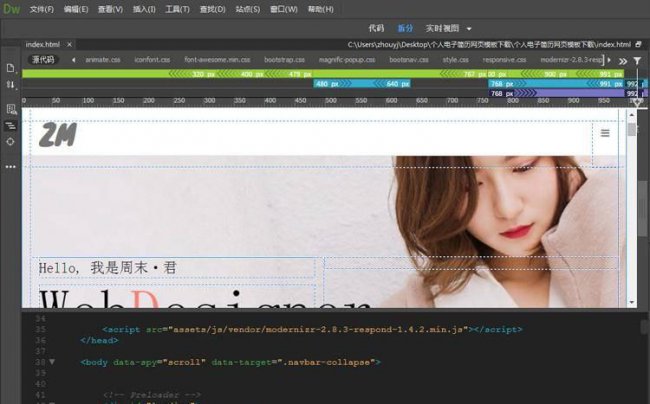Click the viewport width scrubber handle on ruler
The height and width of the screenshot is (404, 650).
[637, 102]
